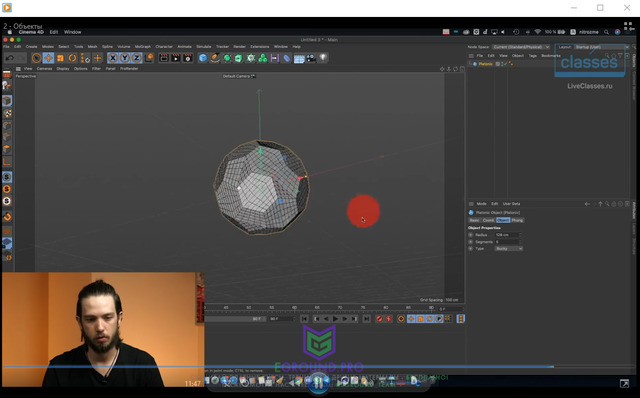Click the Undo arrow icon
Image resolution: width=640 pixels, height=398 pixels.
point(9,58)
